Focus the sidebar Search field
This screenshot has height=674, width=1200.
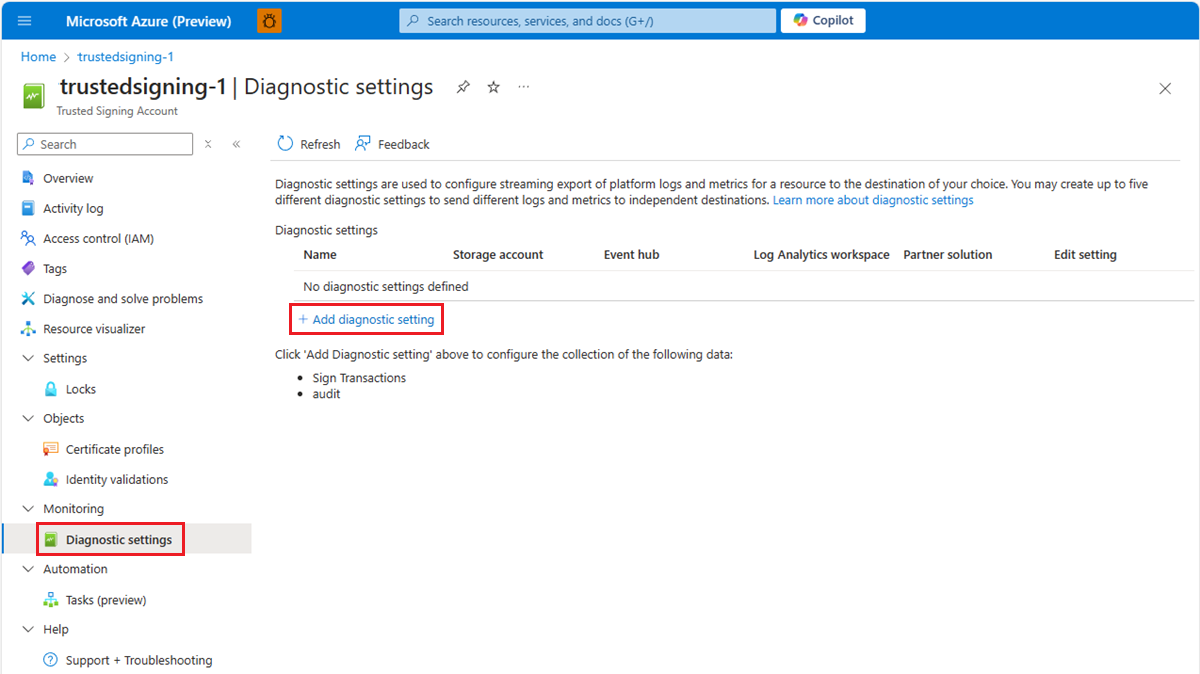pyautogui.click(x=105, y=144)
